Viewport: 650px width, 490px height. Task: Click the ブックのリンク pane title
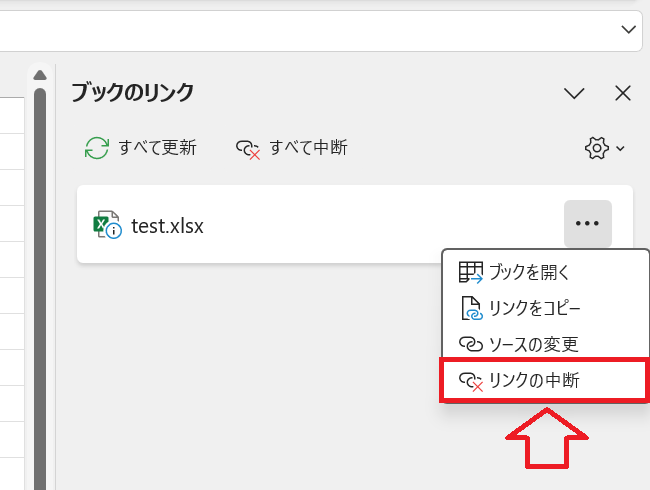click(x=132, y=92)
